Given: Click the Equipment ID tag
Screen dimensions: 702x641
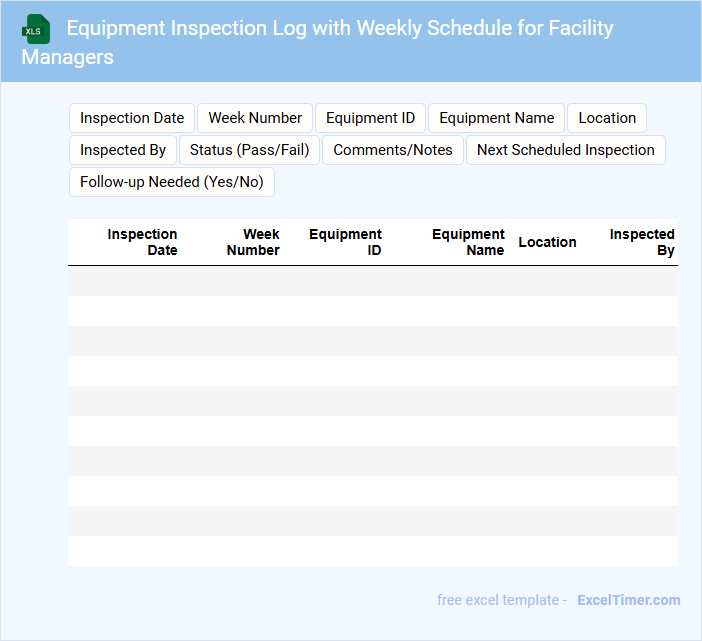Looking at the screenshot, I should (370, 118).
